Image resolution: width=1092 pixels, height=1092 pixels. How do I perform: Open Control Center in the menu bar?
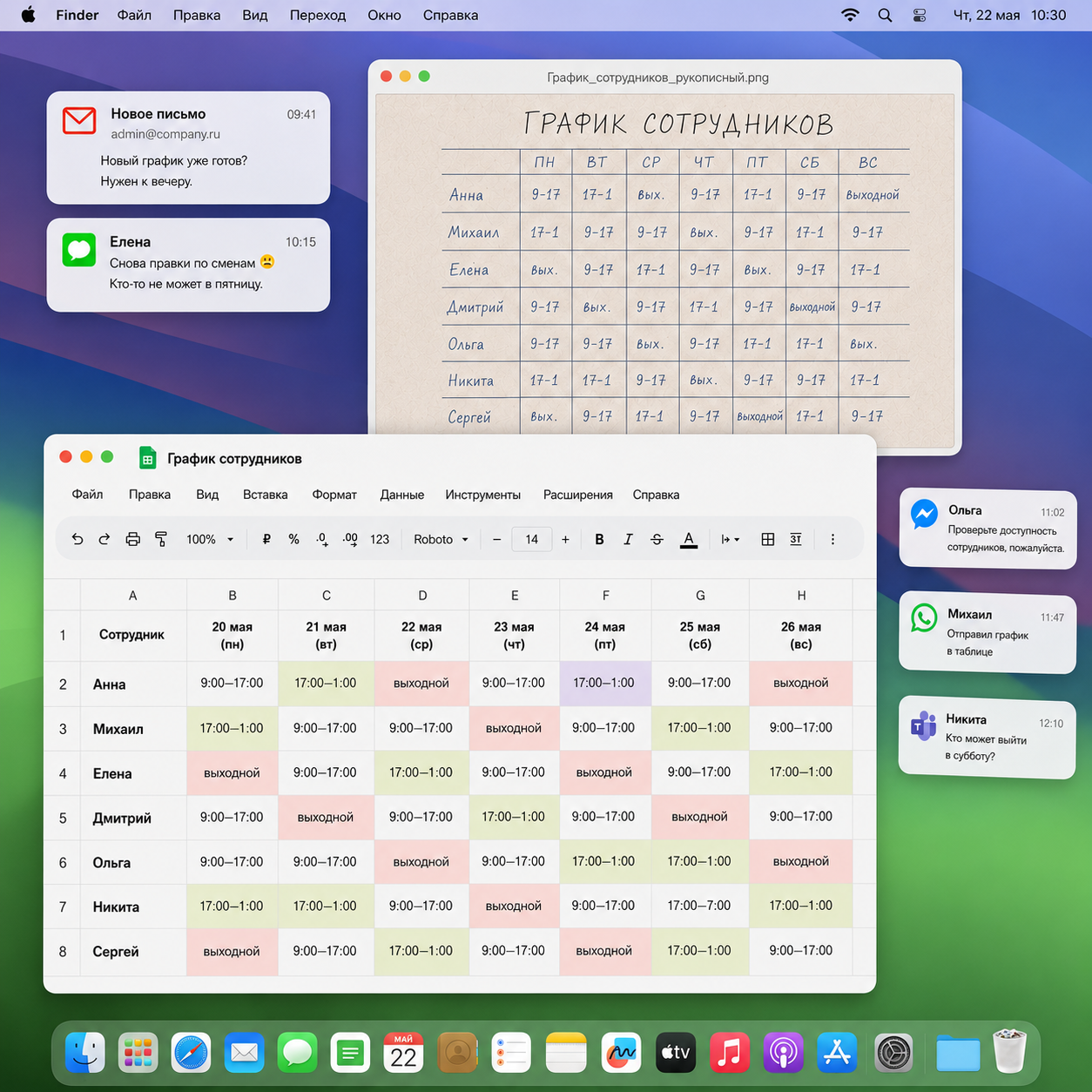[920, 15]
